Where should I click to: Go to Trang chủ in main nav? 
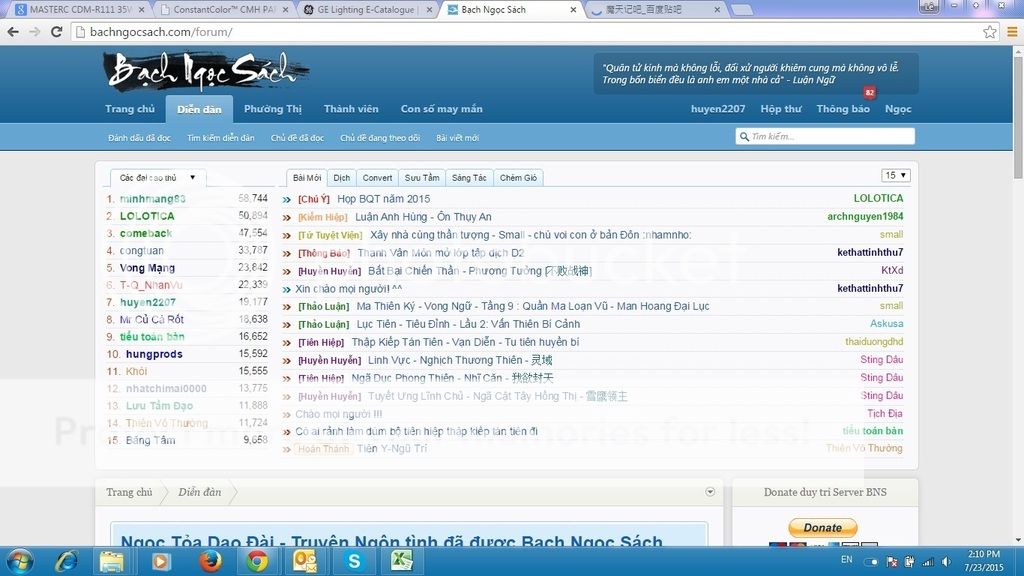(x=130, y=109)
